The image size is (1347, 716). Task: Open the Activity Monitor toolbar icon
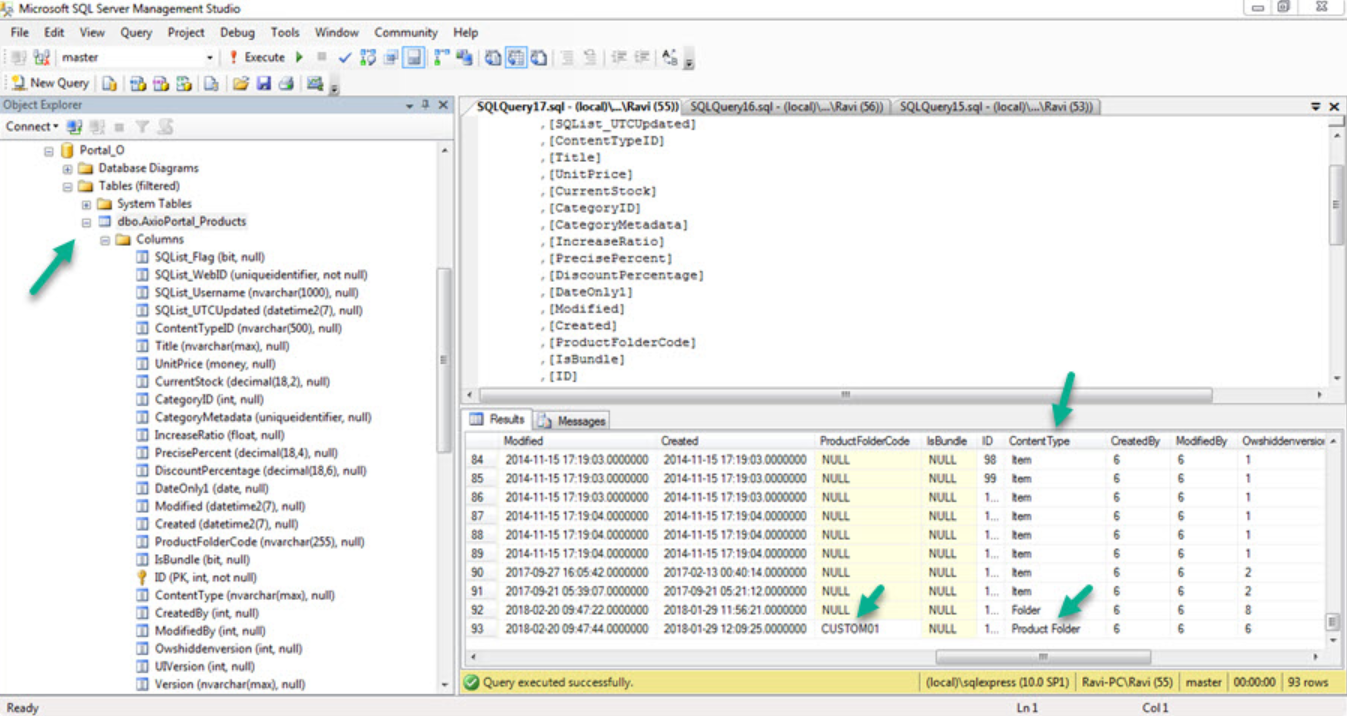315,84
